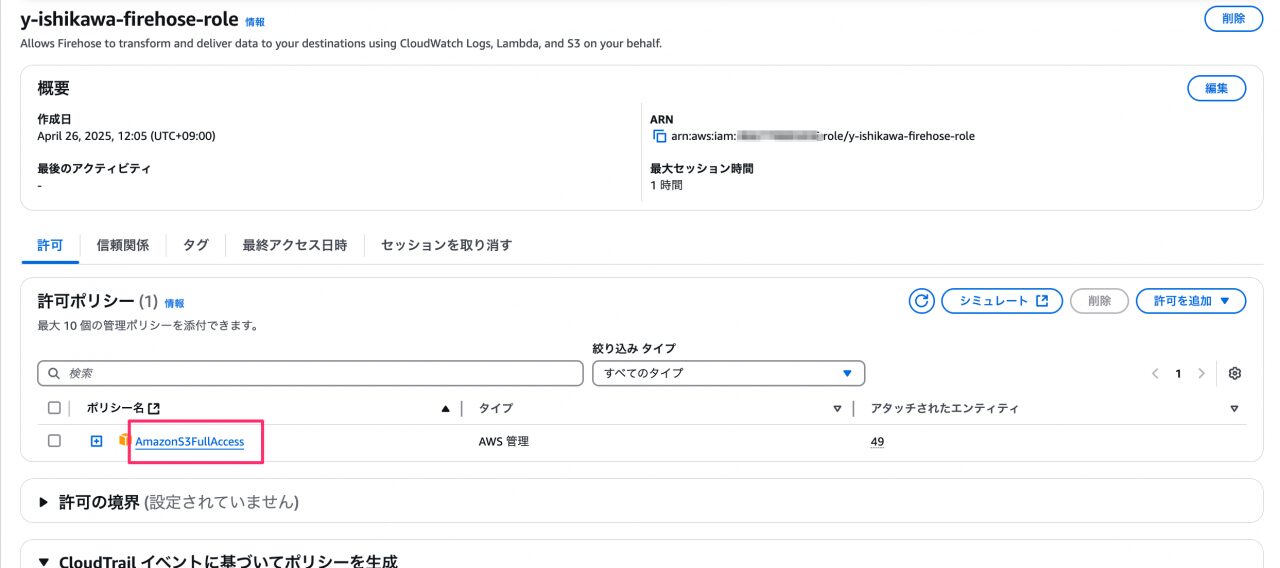1280x568 pixels.
Task: Click the 削除 button at top right
Action: click(x=1233, y=18)
